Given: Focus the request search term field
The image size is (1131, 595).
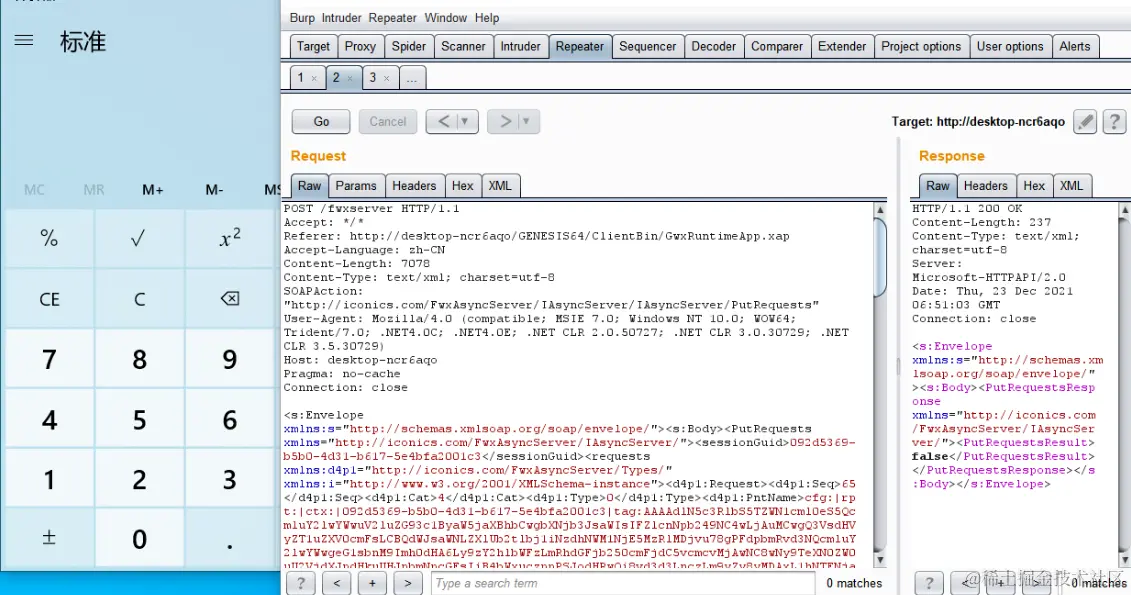Looking at the screenshot, I should click(x=622, y=583).
